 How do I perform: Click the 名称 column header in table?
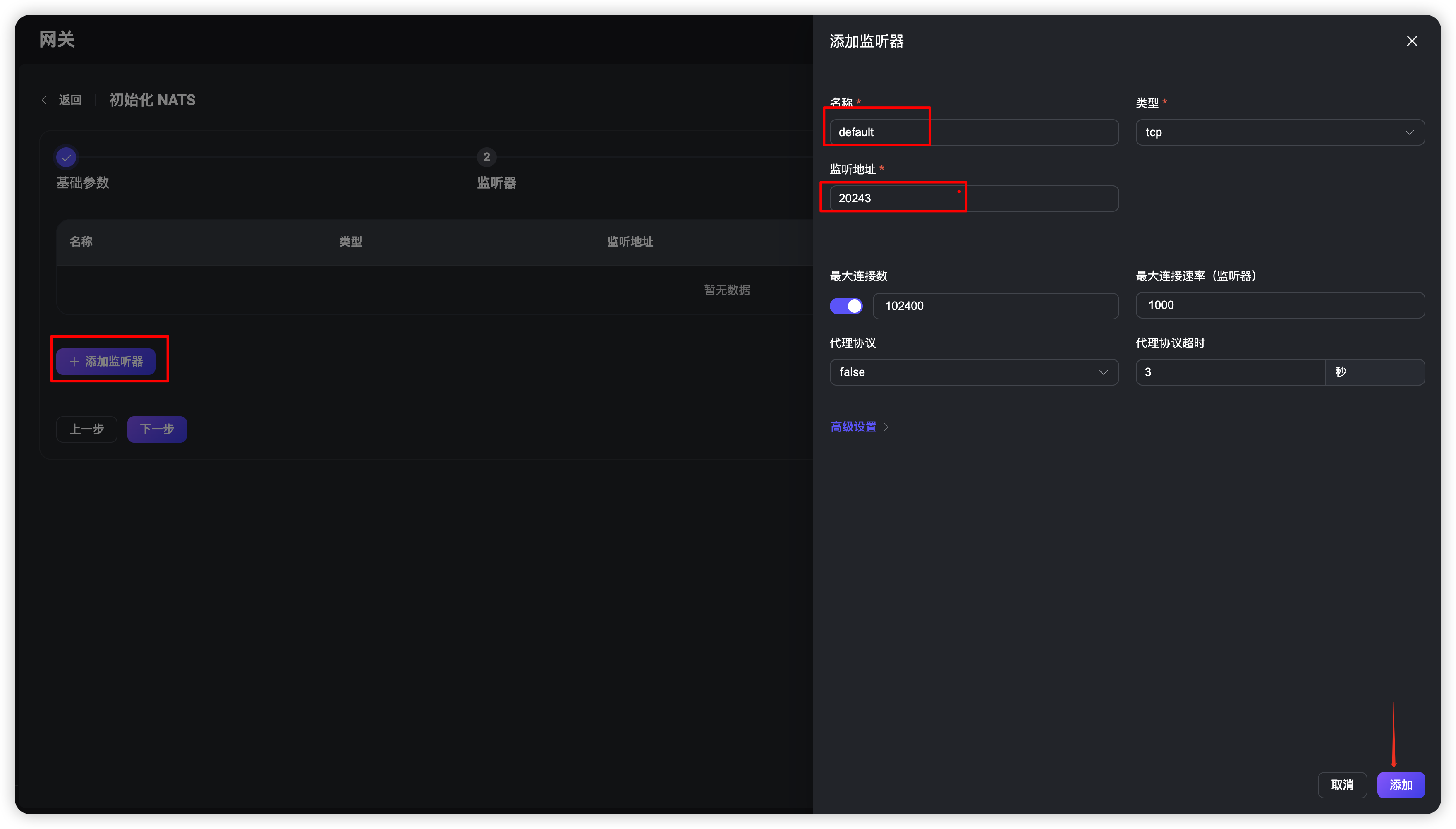[x=81, y=242]
